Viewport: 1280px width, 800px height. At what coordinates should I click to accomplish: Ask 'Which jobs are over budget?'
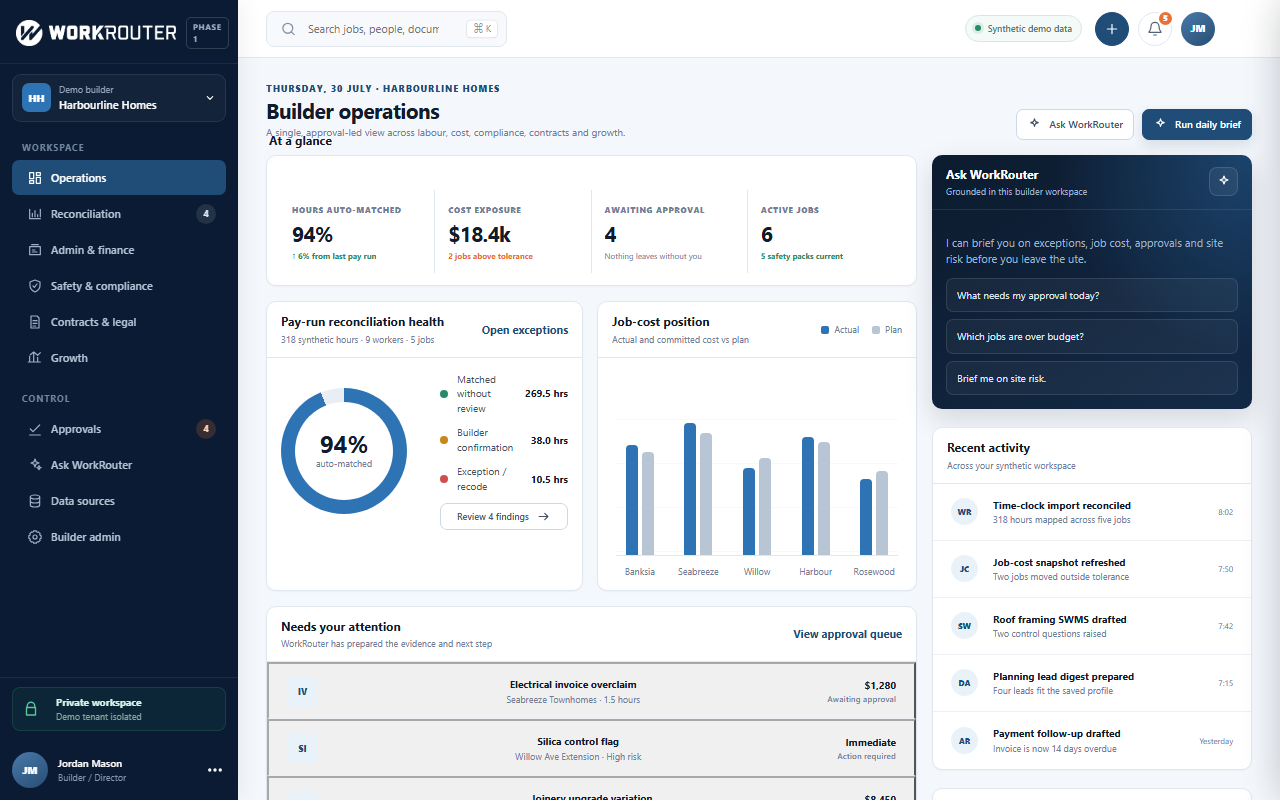[x=1092, y=336]
